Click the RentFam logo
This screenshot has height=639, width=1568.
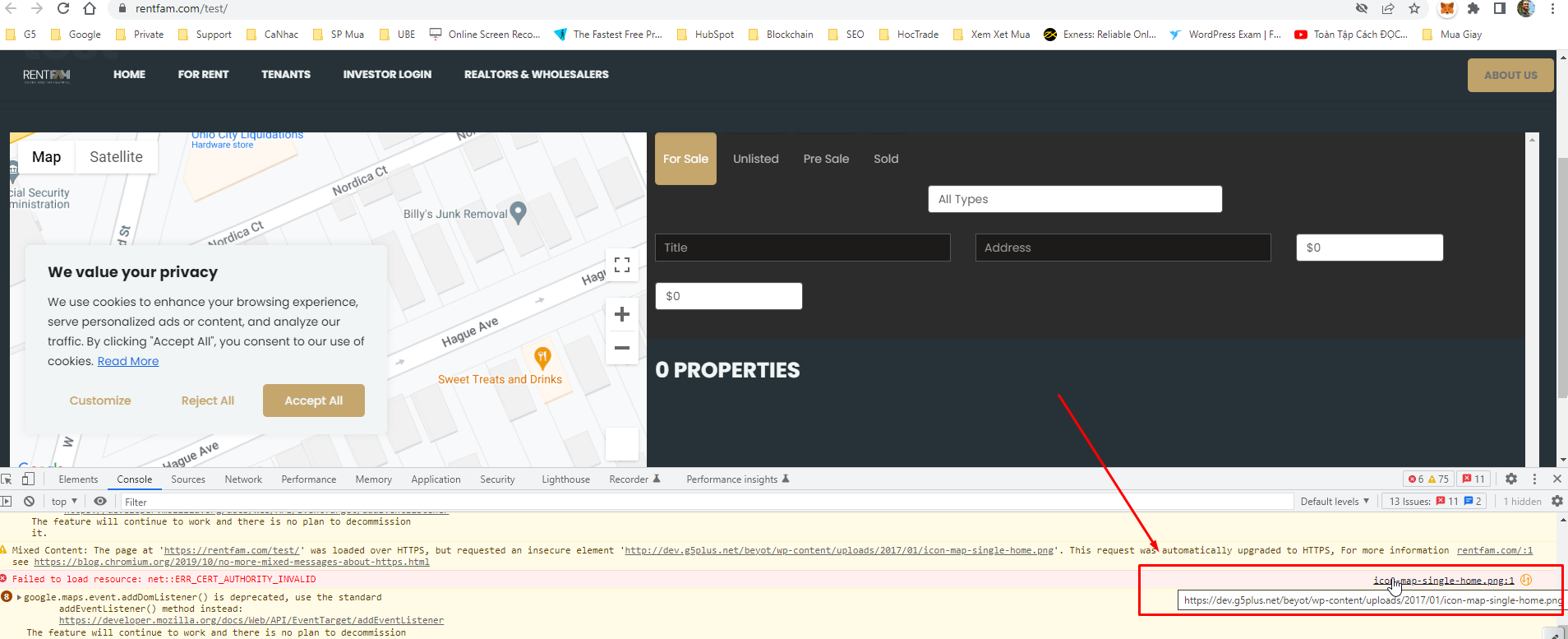47,75
